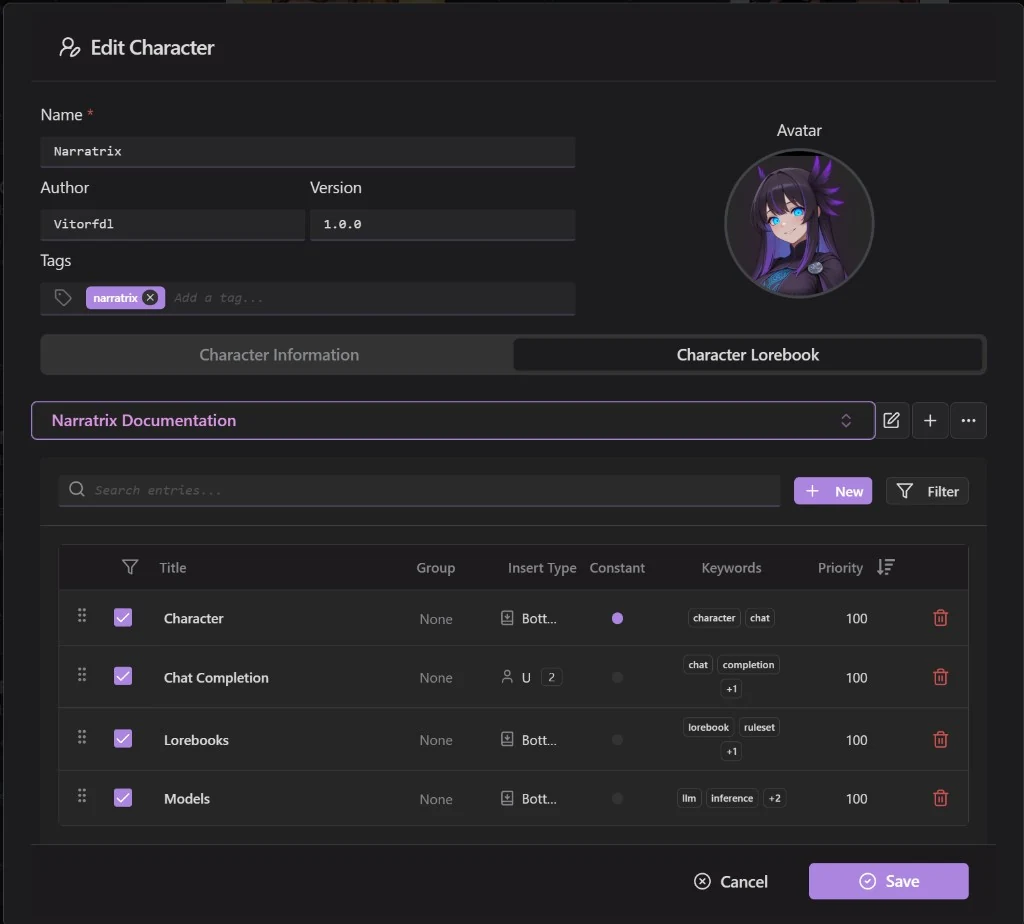Screen dimensions: 1024x924
Task: Toggle the constant dot for the Models entry
Action: pos(617,799)
